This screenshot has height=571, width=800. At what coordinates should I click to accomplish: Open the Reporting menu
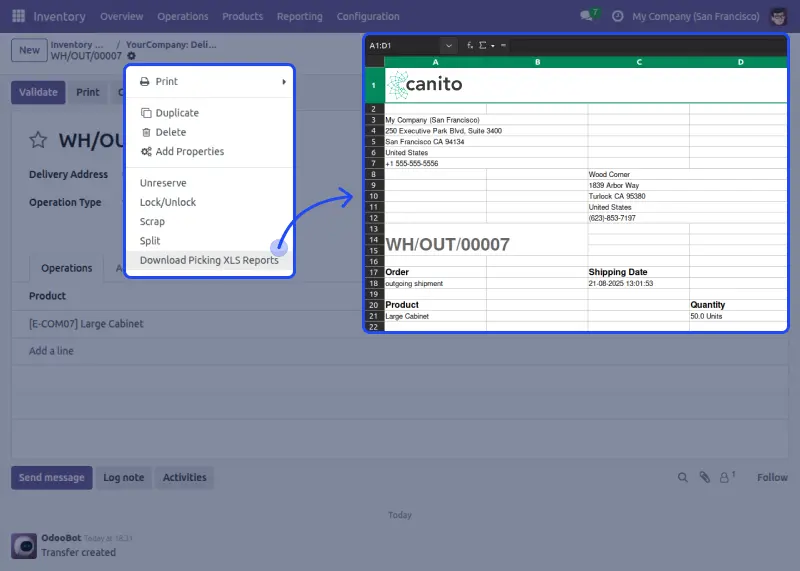point(299,16)
